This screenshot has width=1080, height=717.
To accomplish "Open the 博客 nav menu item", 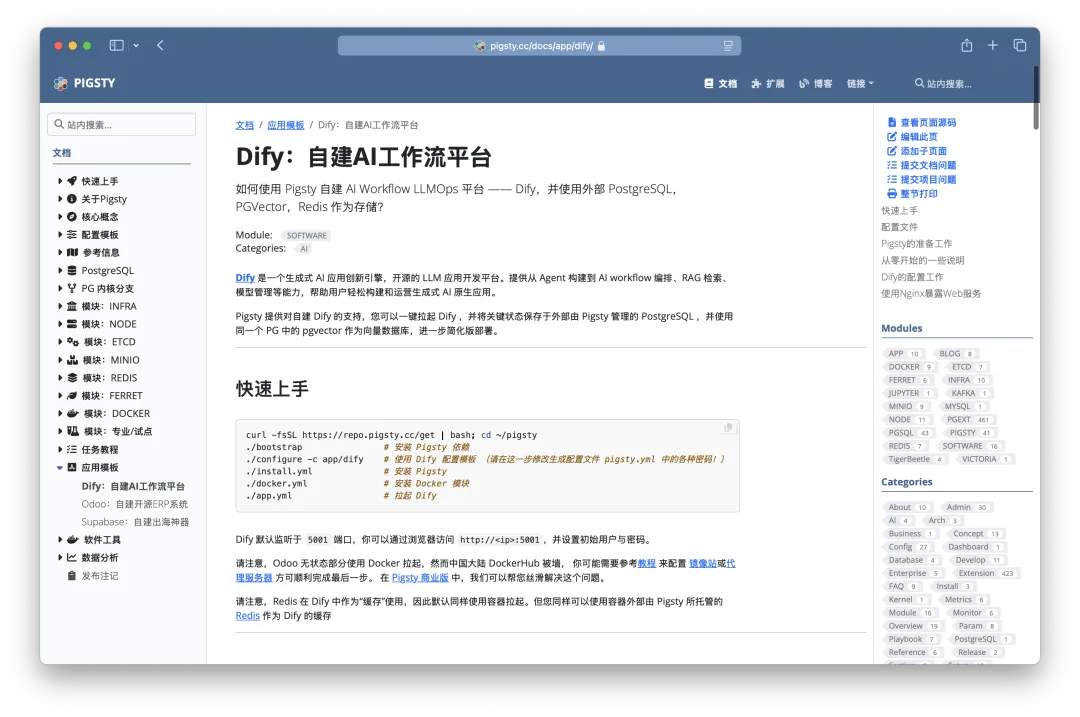I will click(816, 83).
